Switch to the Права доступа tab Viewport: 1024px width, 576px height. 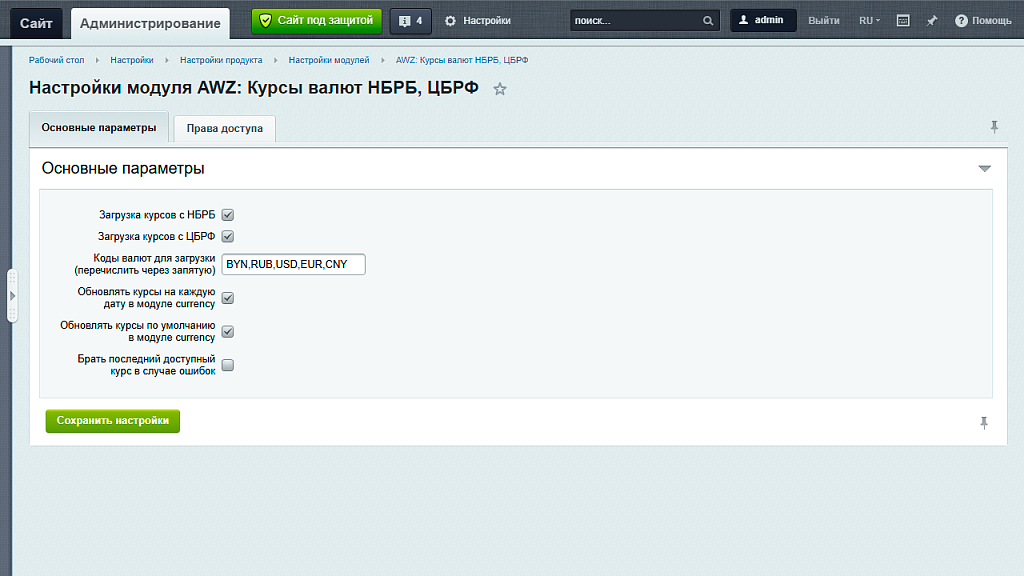click(224, 129)
